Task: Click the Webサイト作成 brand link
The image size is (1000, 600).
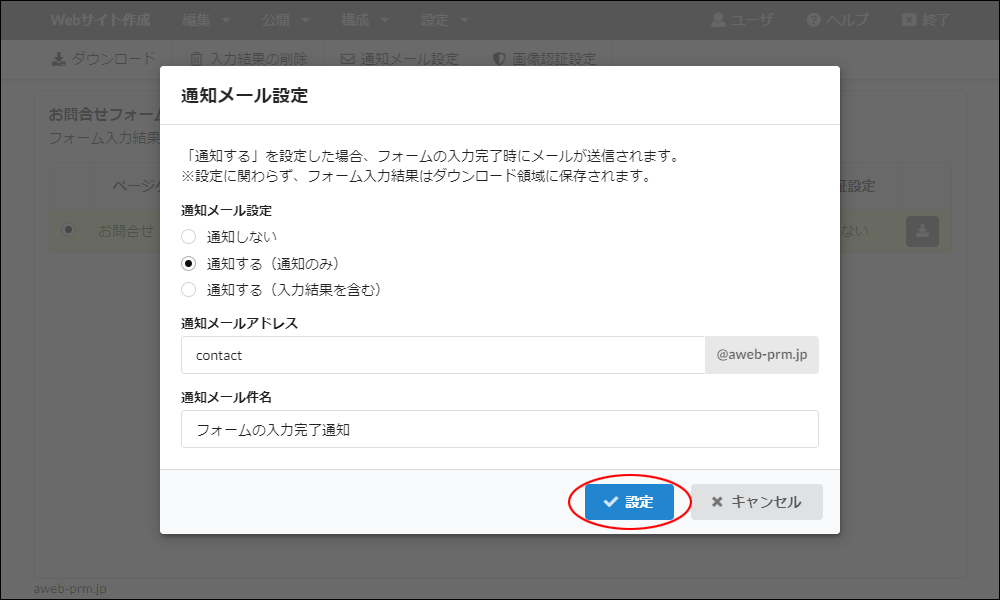Action: click(100, 20)
